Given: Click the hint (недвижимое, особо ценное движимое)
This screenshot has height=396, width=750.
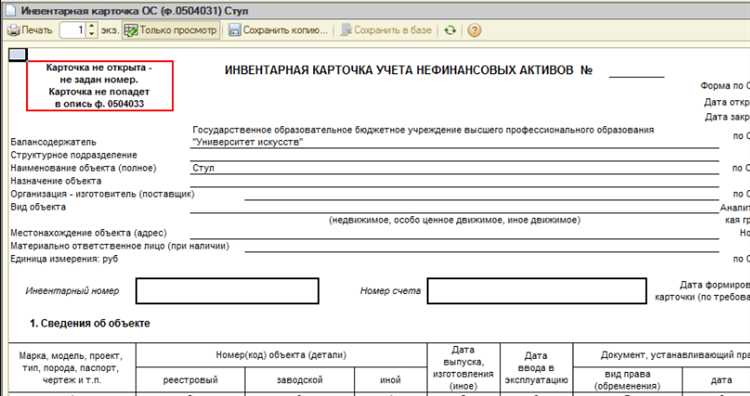Looking at the screenshot, I should [454, 220].
